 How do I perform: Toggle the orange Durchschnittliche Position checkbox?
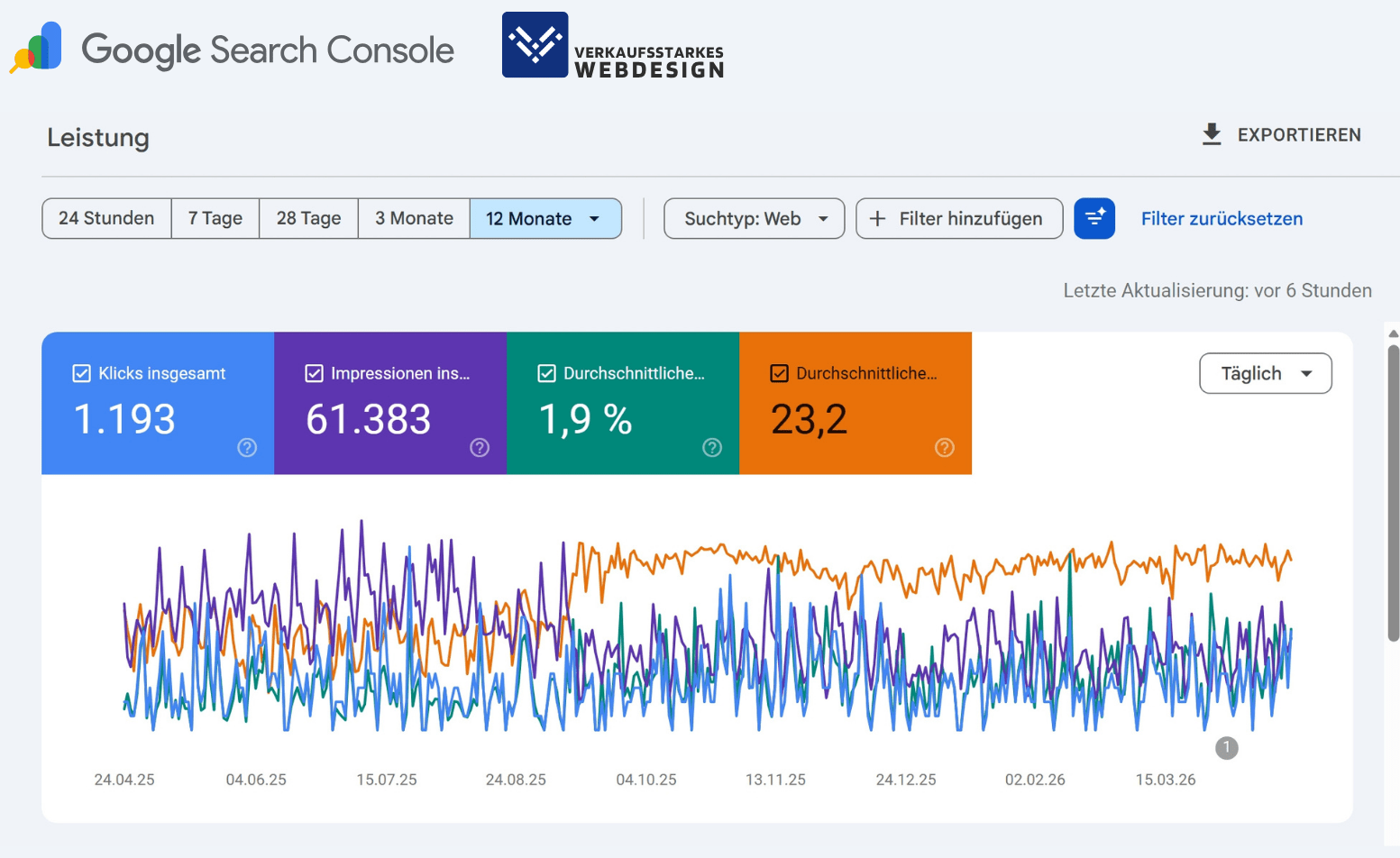pos(779,373)
